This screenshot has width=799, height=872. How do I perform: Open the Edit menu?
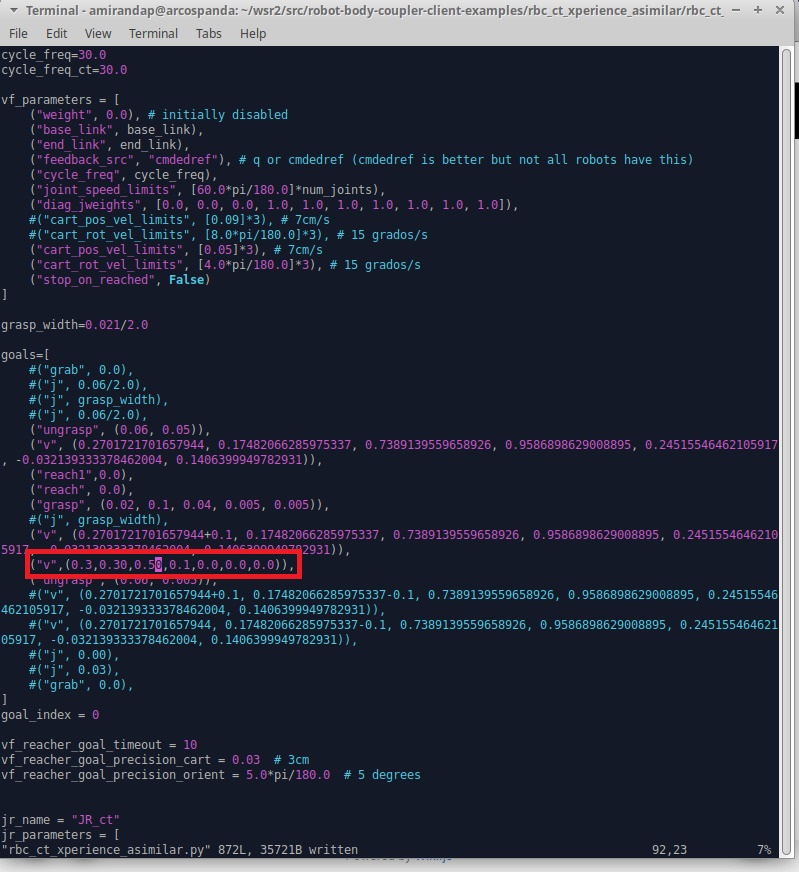(55, 33)
